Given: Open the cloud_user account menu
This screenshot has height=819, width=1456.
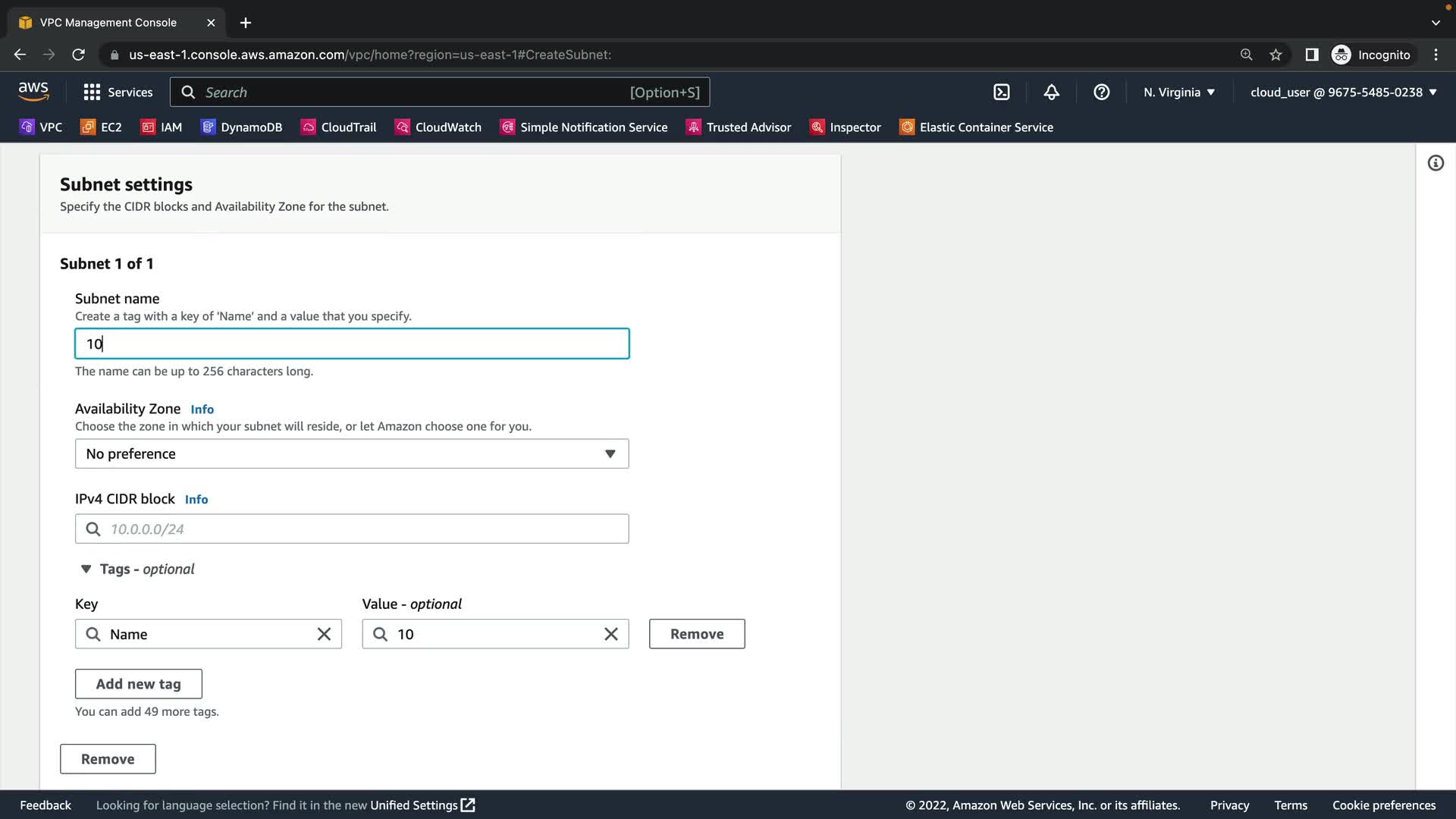Looking at the screenshot, I should tap(1343, 93).
